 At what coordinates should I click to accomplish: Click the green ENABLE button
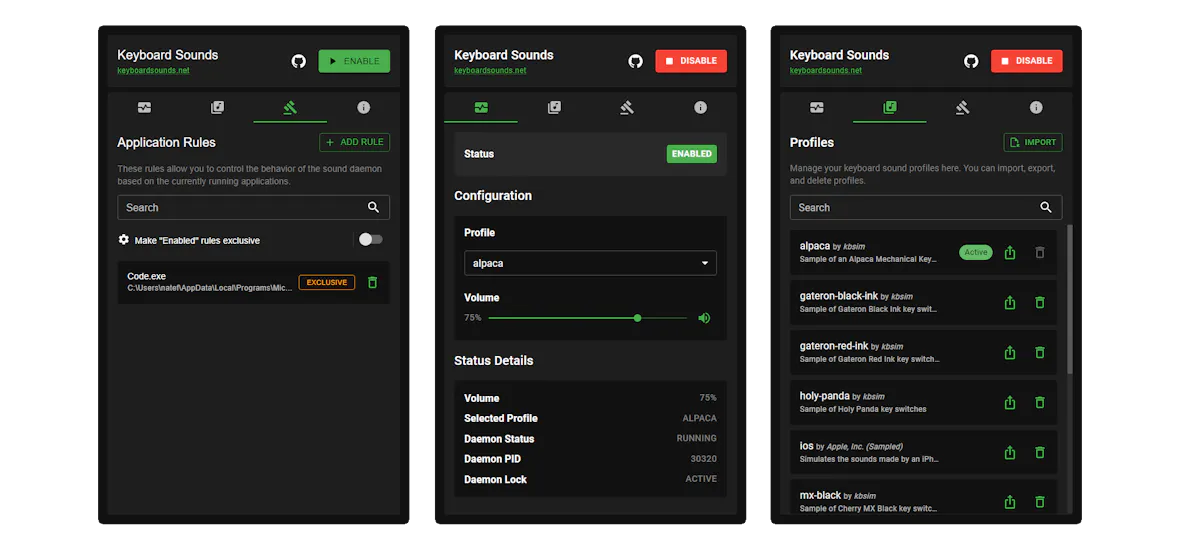point(354,61)
